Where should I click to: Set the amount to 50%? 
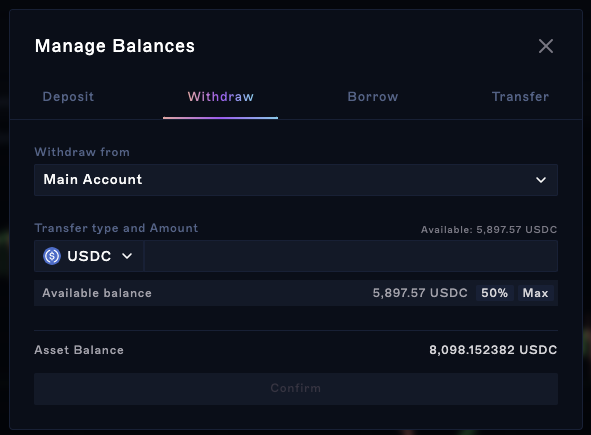click(x=494, y=293)
